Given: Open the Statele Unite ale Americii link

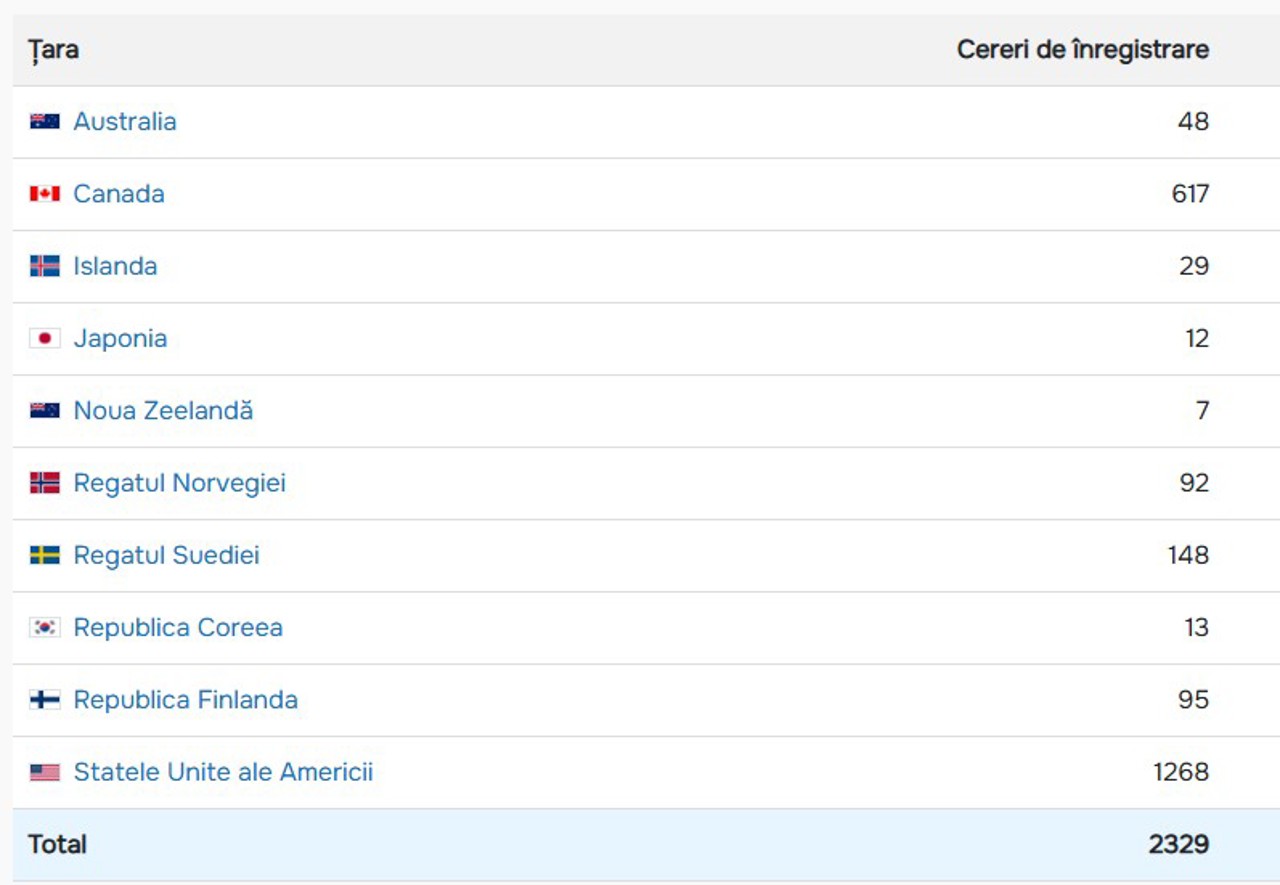Looking at the screenshot, I should tap(223, 772).
